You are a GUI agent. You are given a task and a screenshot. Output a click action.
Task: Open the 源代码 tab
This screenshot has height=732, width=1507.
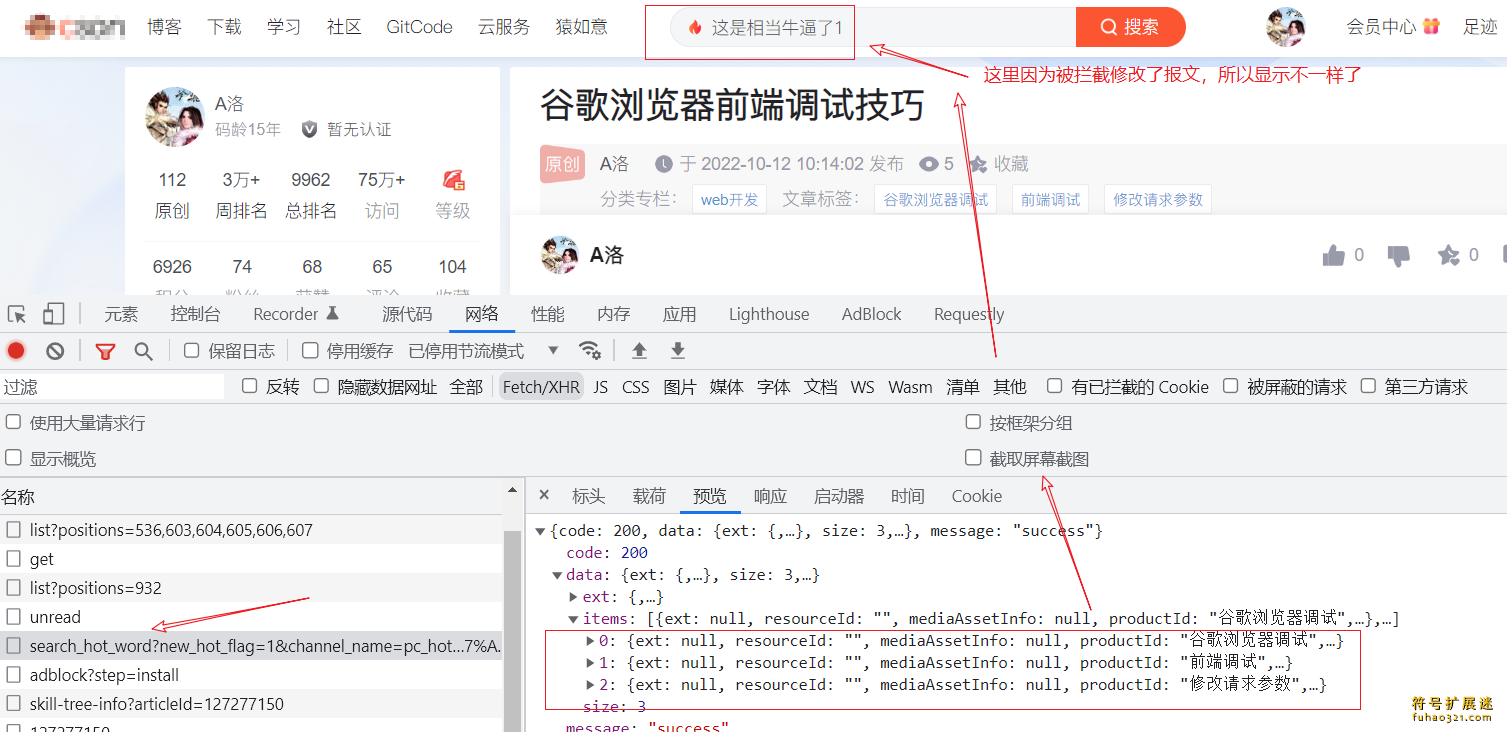pos(407,314)
